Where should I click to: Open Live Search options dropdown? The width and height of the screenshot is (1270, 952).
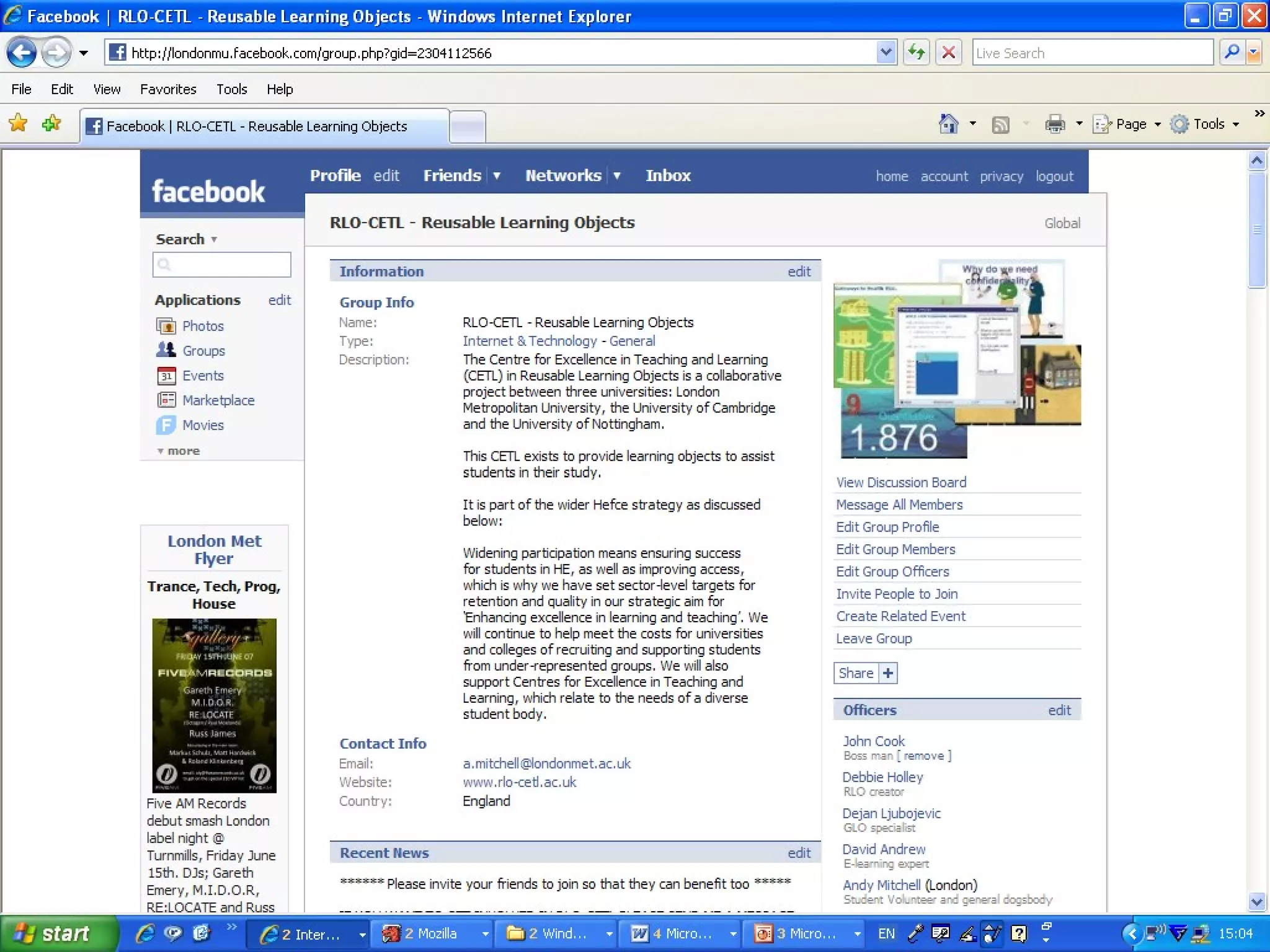pos(1254,53)
